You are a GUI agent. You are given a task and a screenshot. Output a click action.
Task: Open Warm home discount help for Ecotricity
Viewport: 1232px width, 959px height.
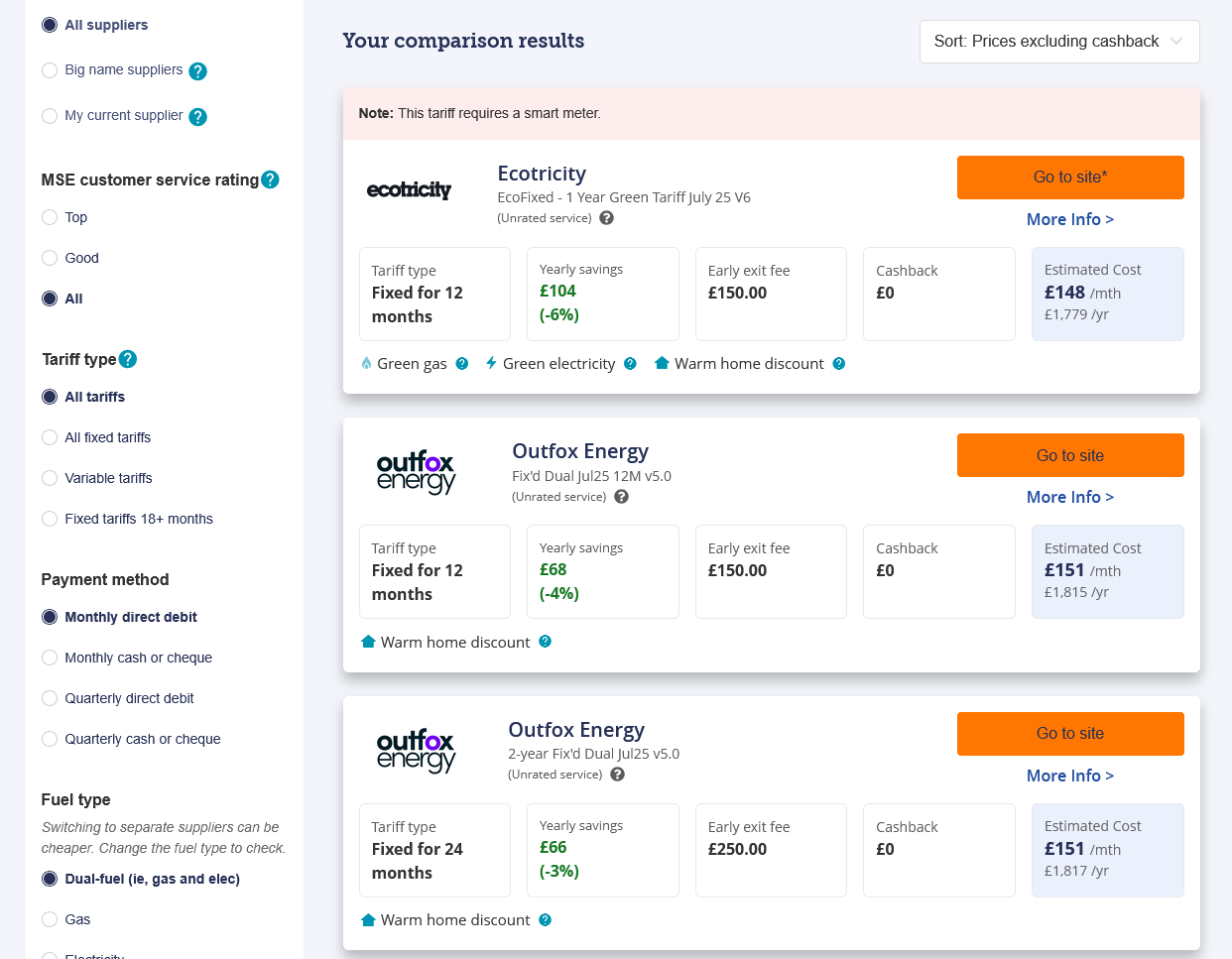[x=838, y=364]
